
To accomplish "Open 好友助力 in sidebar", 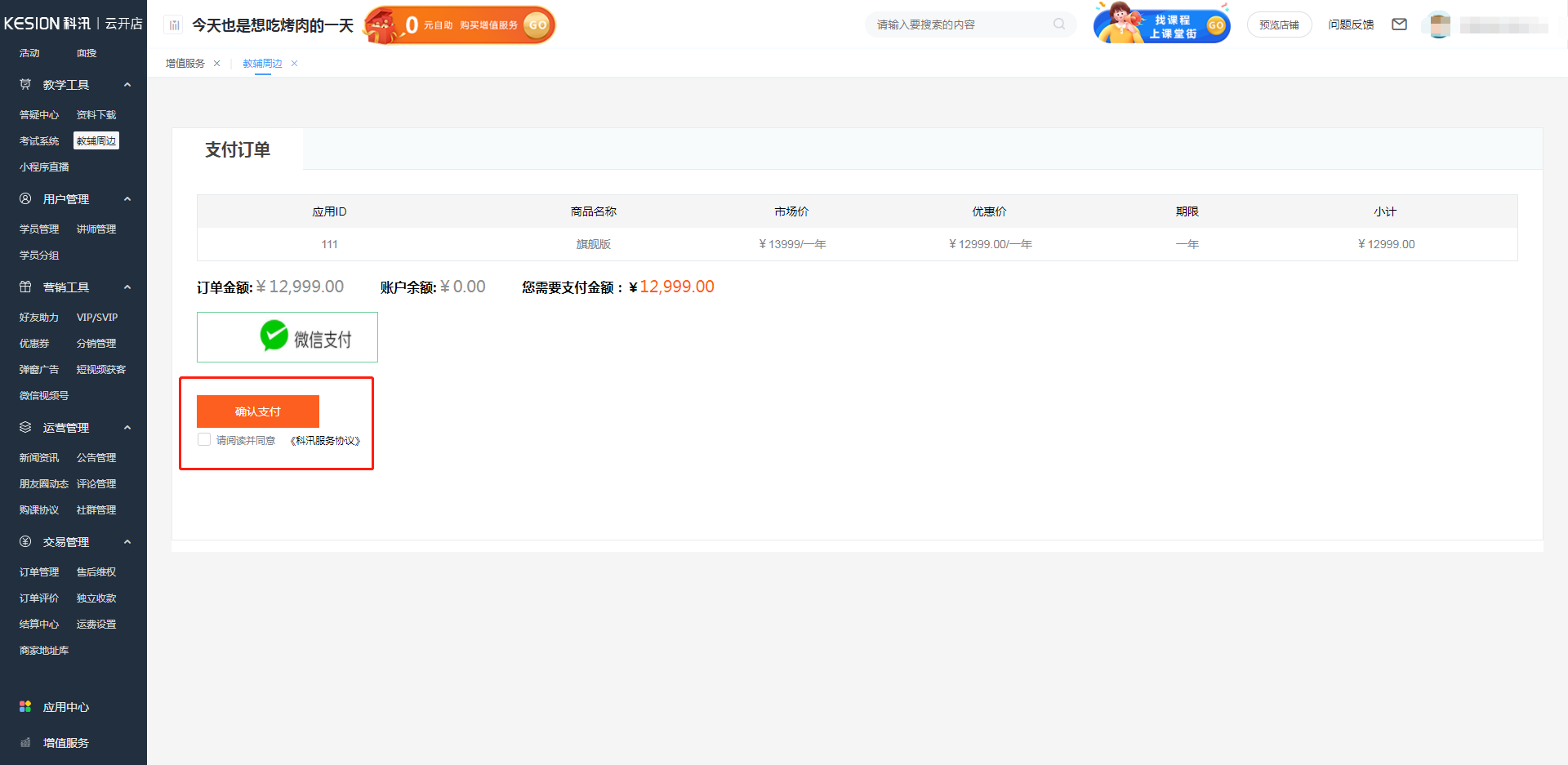I will (x=39, y=318).
